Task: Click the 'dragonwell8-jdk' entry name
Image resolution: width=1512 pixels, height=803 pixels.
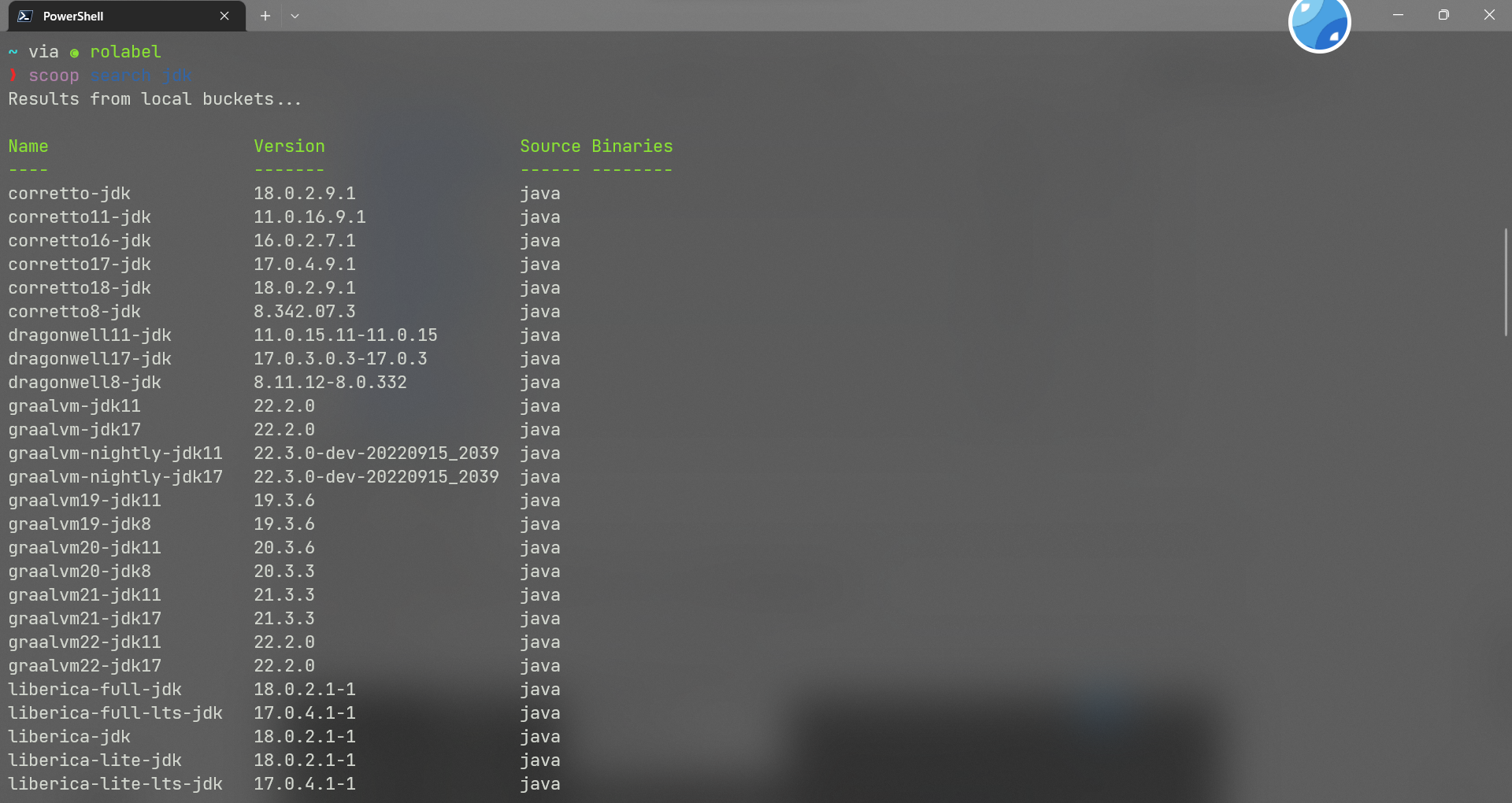Action: tap(84, 383)
